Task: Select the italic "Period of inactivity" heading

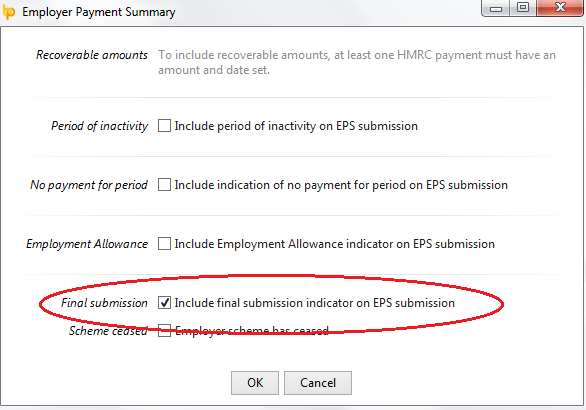Action: 99,126
